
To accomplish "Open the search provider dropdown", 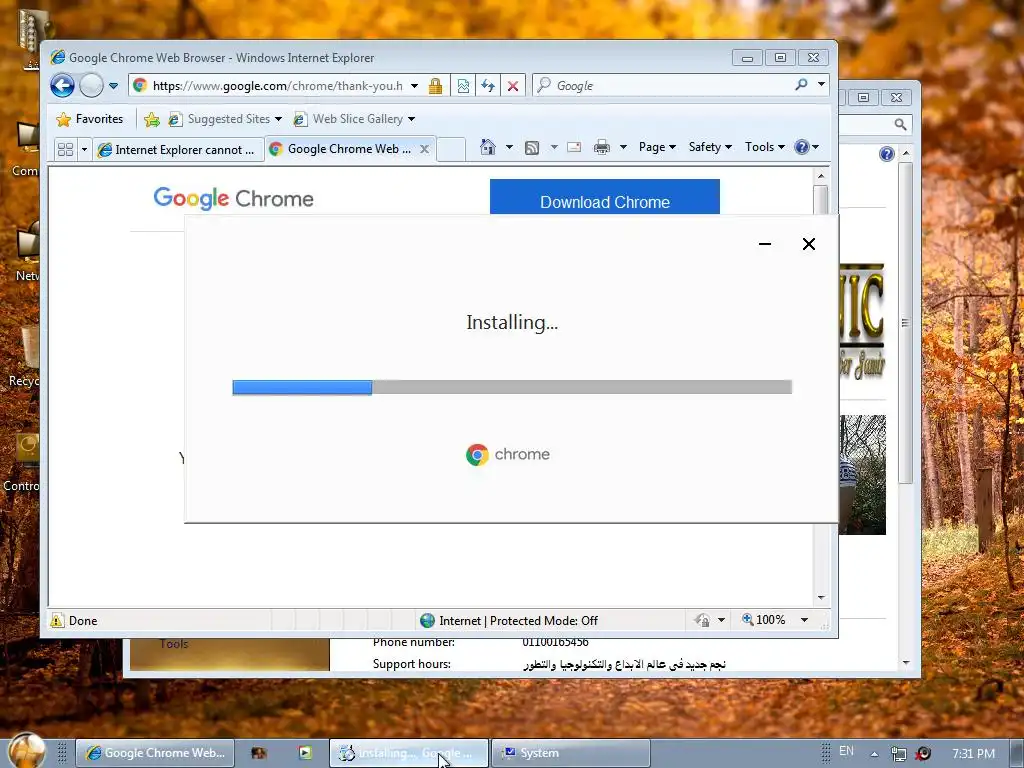I will coord(822,84).
